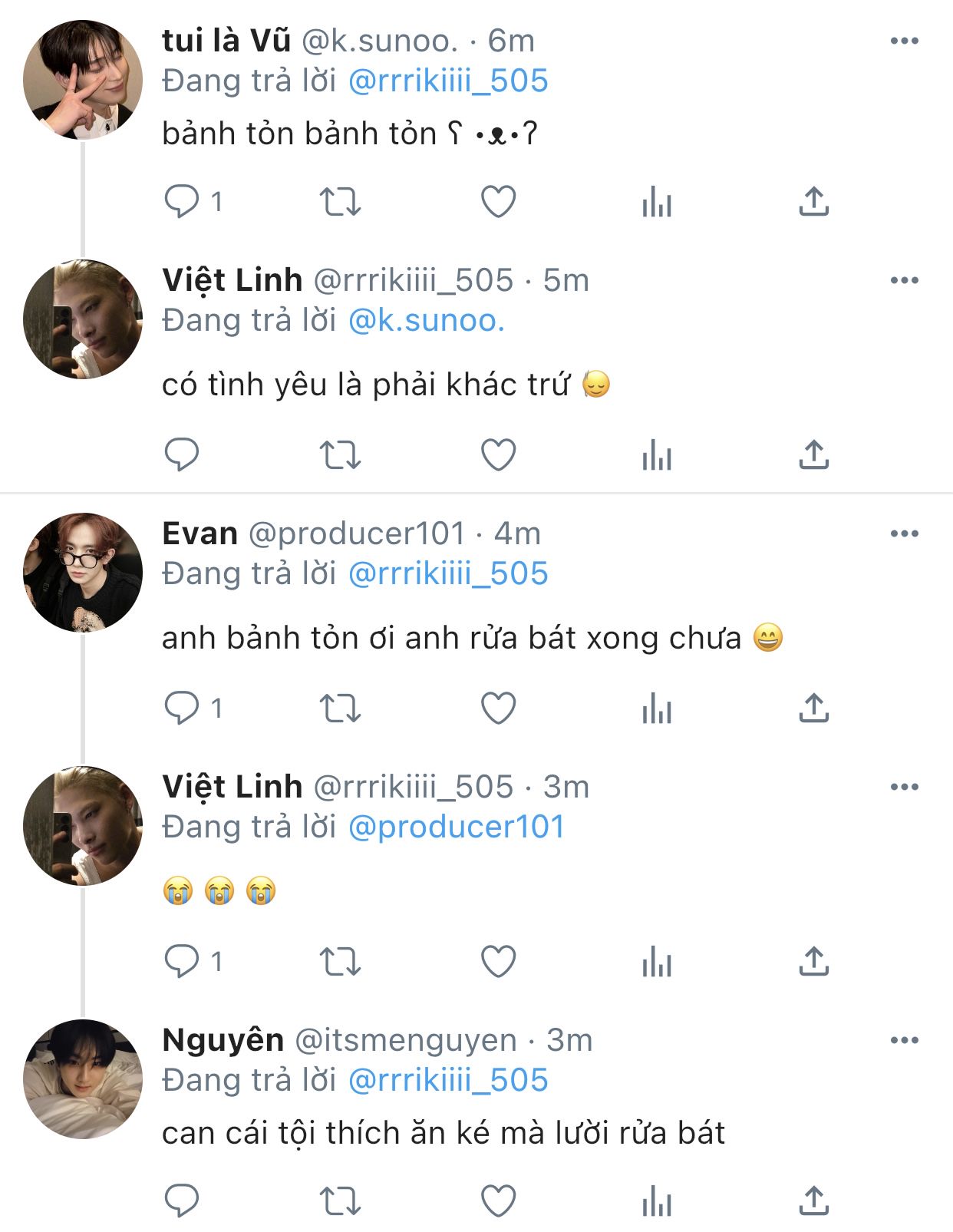The height and width of the screenshot is (1232, 953).
Task: Open Evan's profile picture
Action: pyautogui.click(x=83, y=573)
